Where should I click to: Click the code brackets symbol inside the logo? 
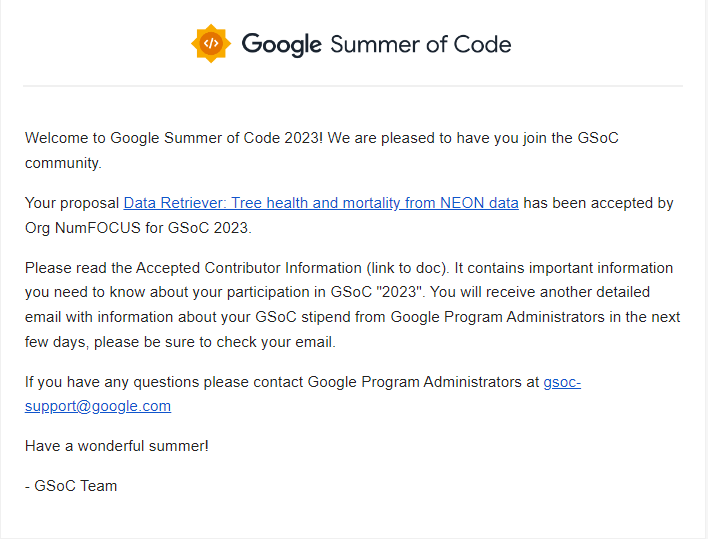coord(211,43)
